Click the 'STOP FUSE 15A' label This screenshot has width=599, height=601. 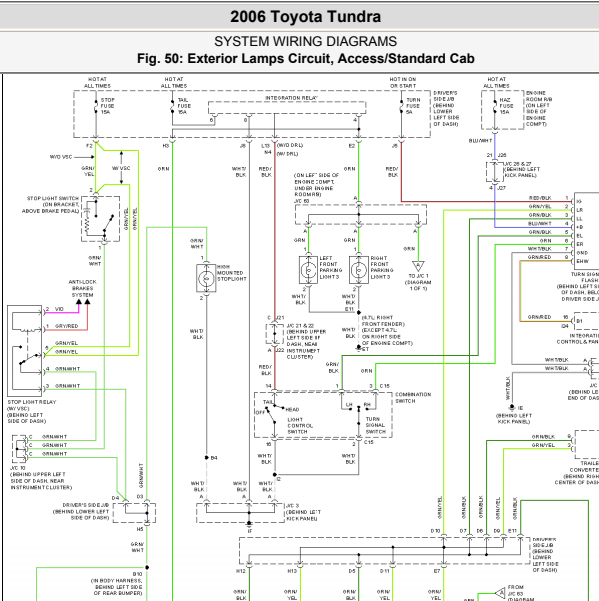(107, 106)
